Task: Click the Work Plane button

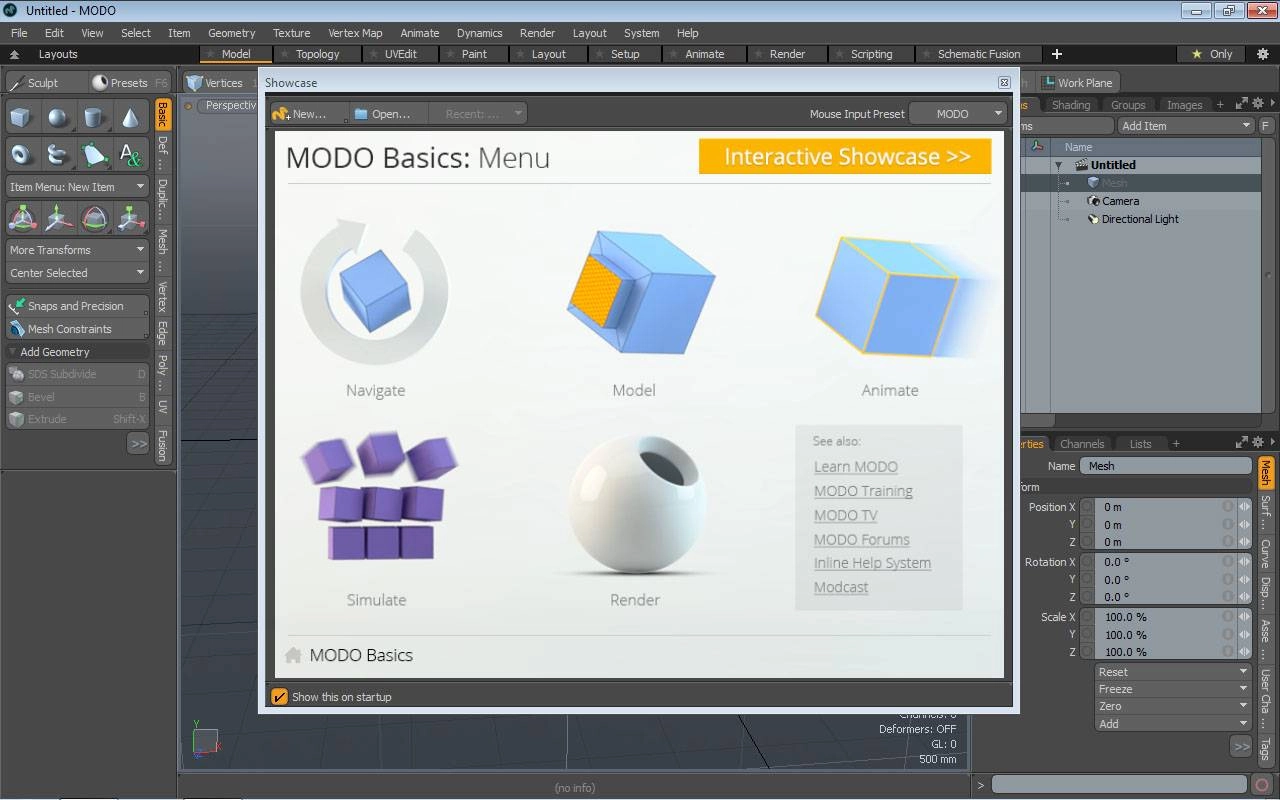Action: click(x=1078, y=83)
